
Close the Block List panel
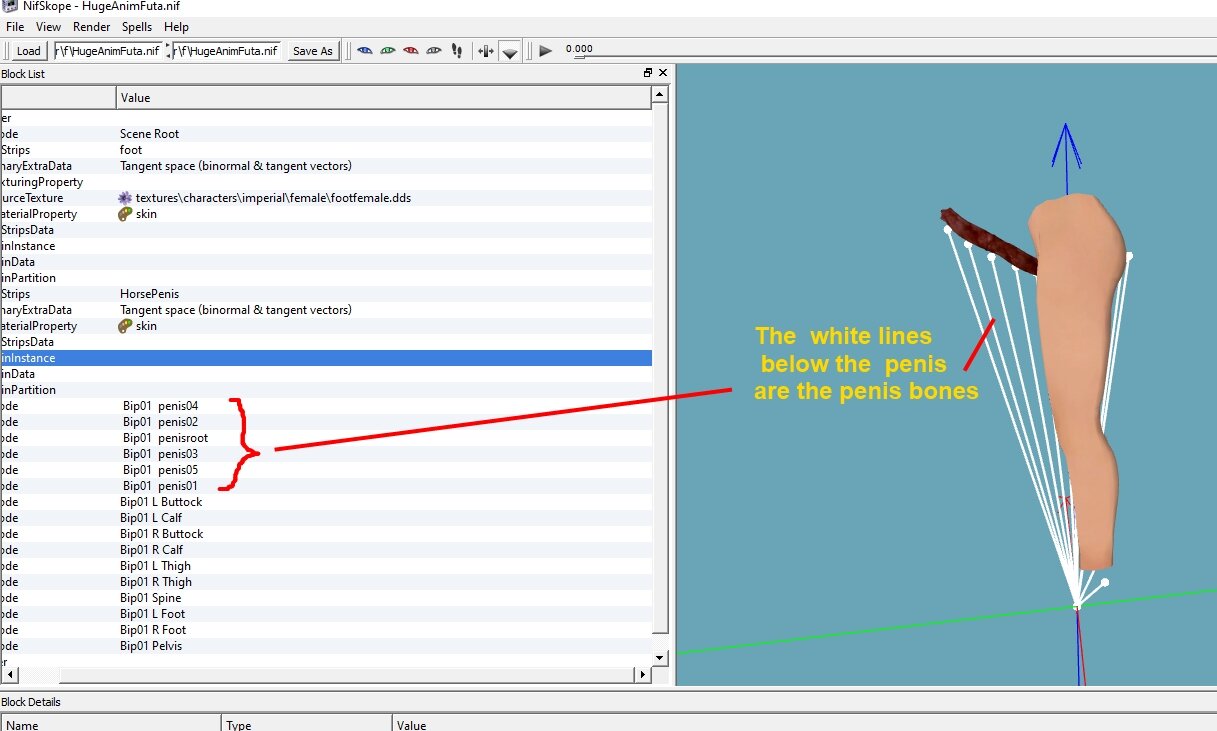(x=663, y=73)
